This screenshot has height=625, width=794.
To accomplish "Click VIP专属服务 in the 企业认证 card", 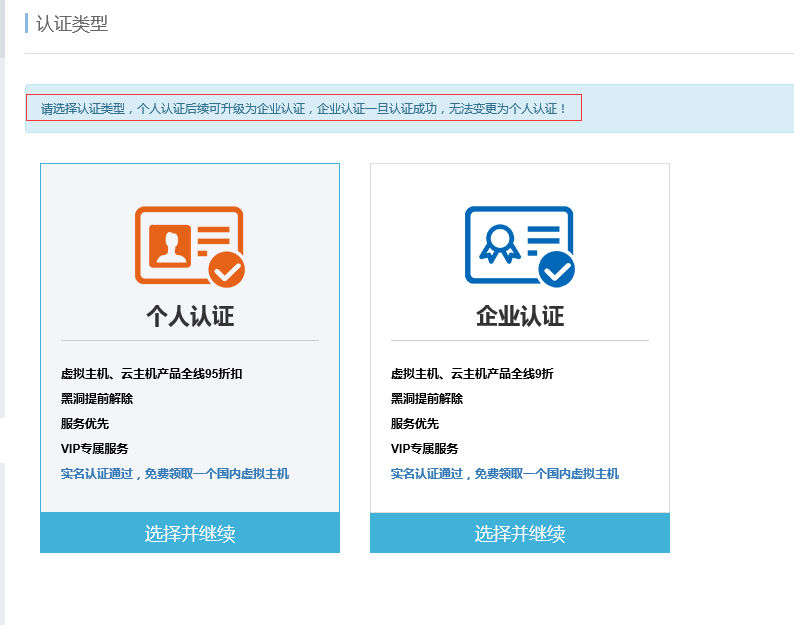I will click(424, 448).
